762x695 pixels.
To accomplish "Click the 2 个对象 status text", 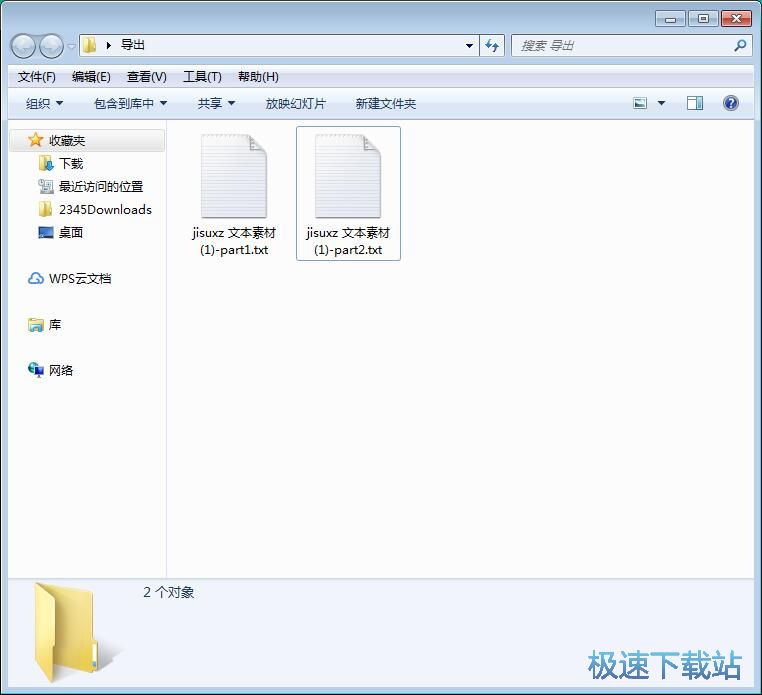I will (x=168, y=592).
